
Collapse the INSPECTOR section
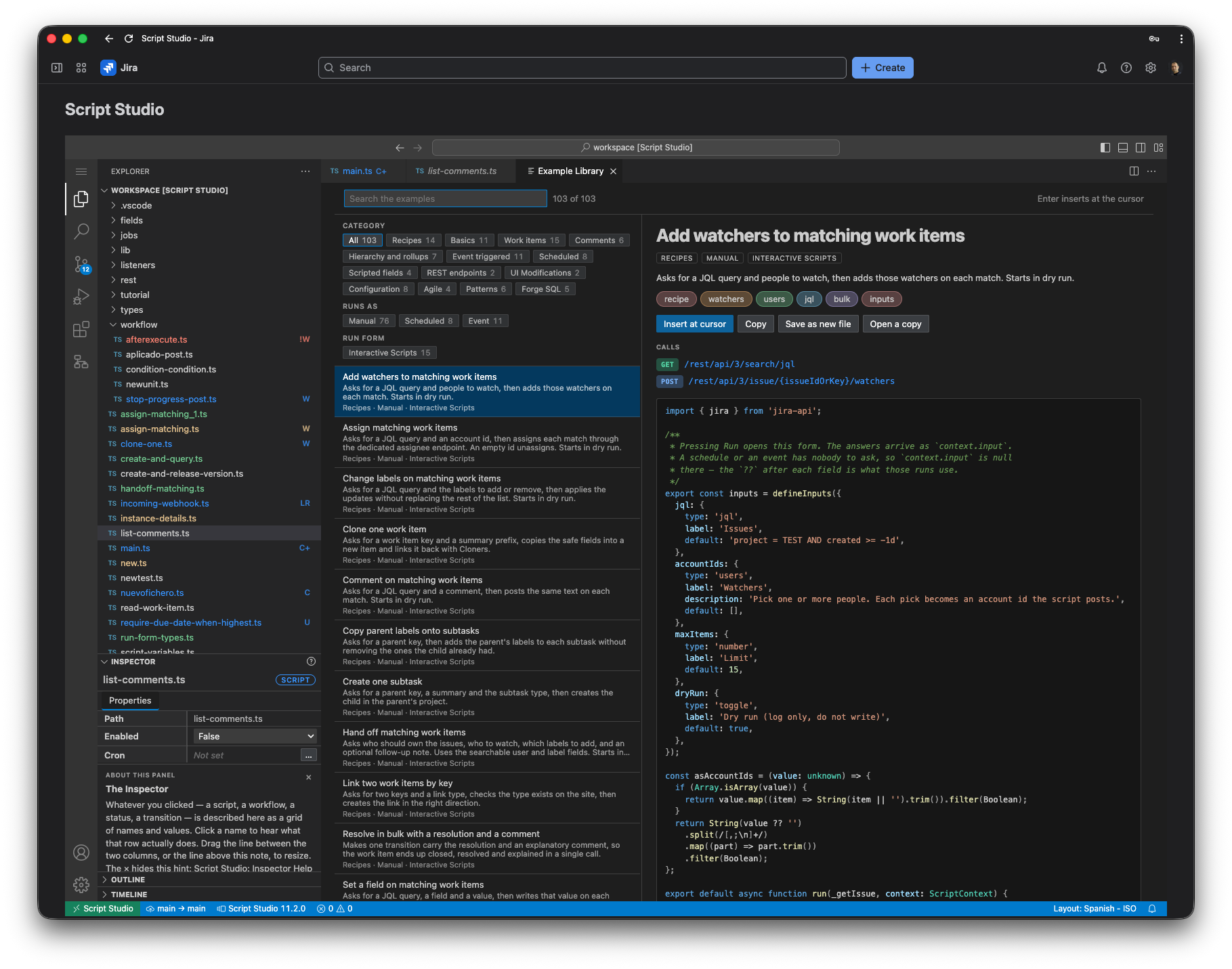click(x=133, y=662)
